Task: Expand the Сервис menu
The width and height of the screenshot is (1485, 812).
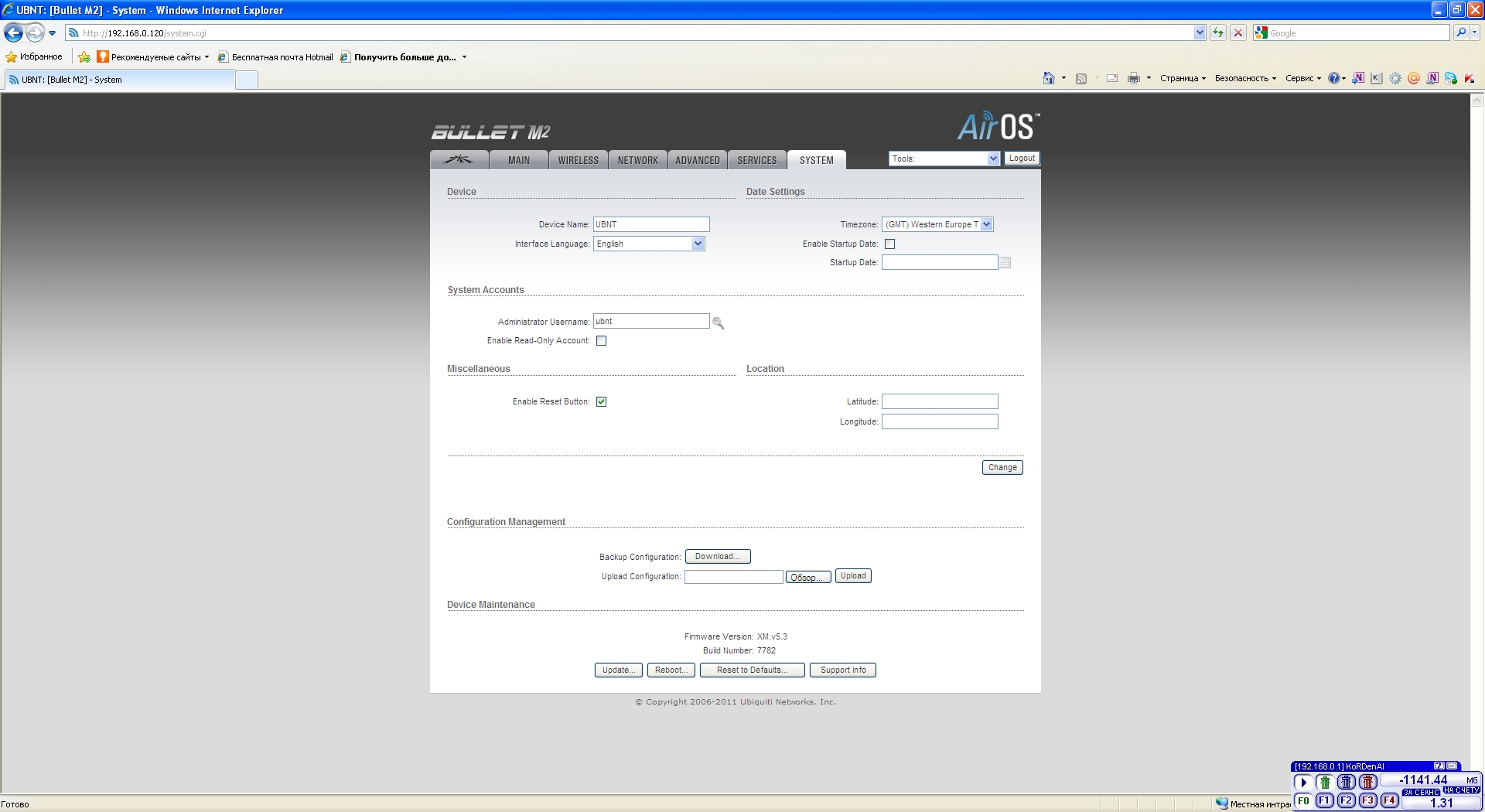Action: 1303,78
